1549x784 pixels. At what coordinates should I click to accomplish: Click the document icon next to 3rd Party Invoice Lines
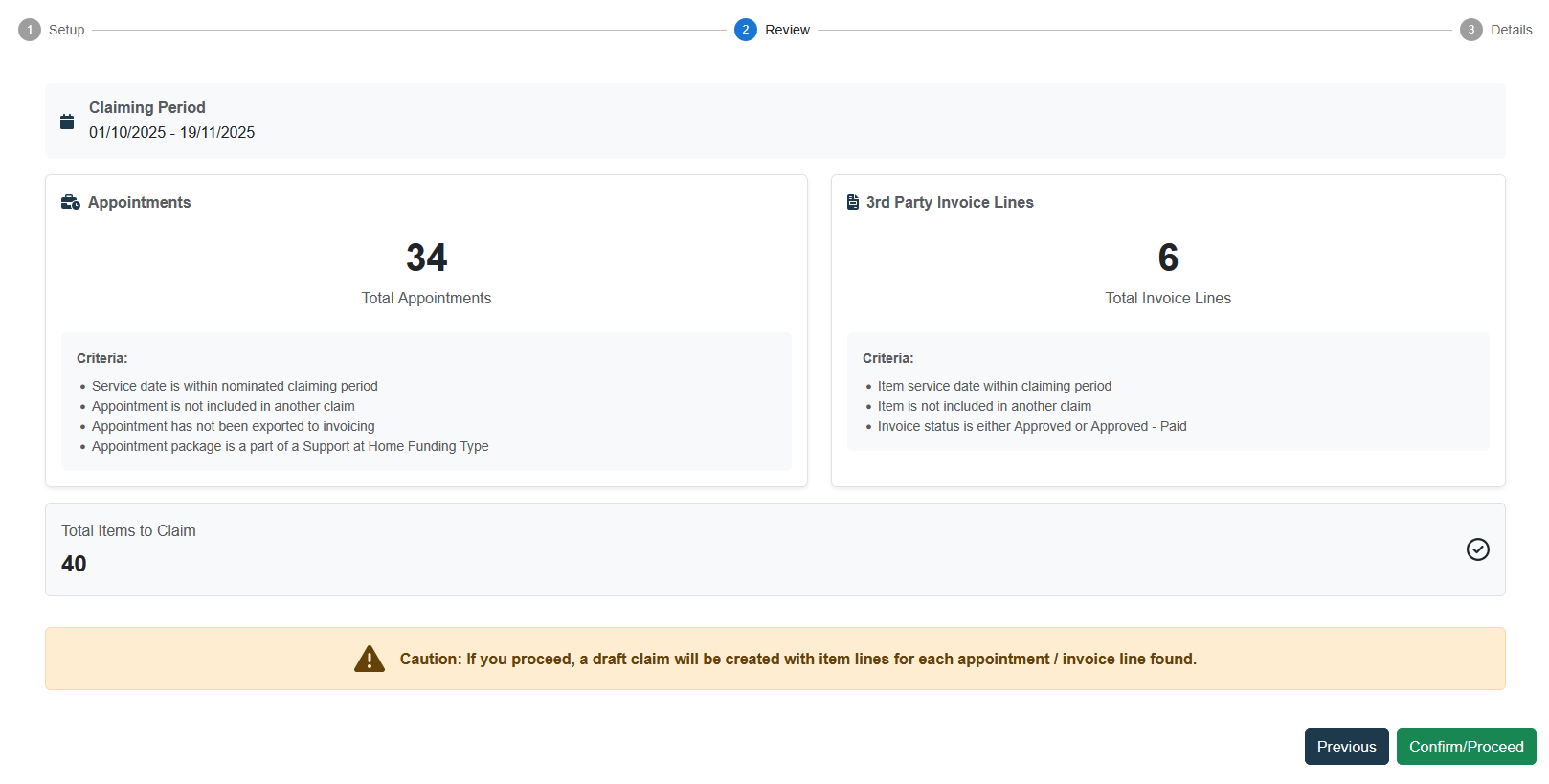pos(853,202)
